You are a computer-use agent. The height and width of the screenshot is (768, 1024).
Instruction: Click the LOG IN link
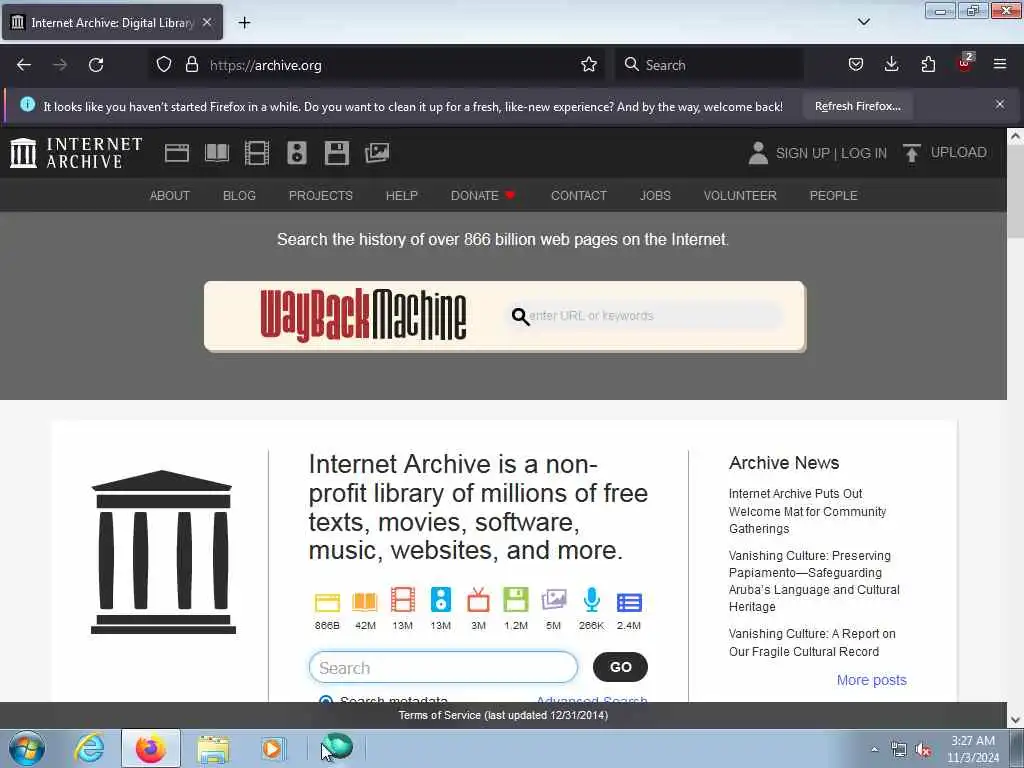(863, 153)
